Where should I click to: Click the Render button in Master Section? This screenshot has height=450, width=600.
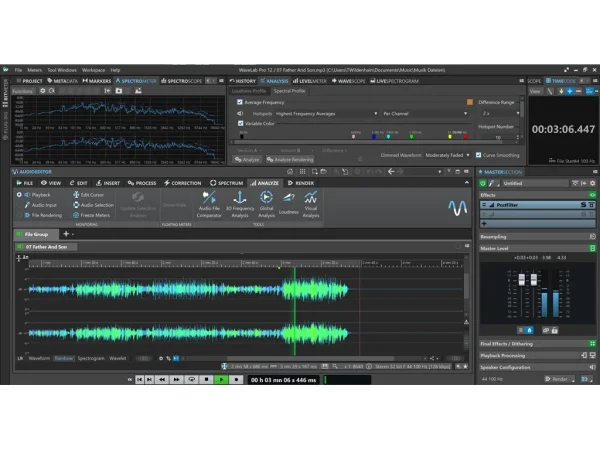click(559, 379)
